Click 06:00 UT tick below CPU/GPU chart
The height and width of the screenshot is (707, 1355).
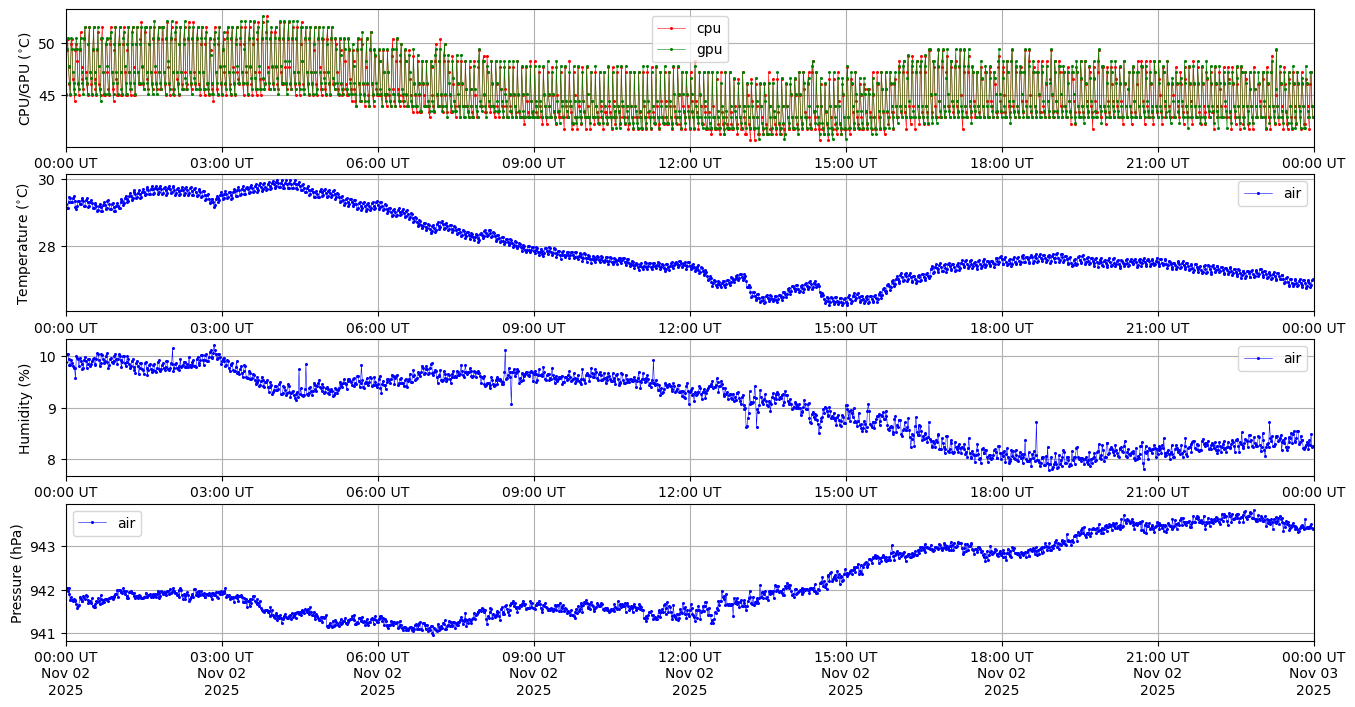(x=378, y=162)
